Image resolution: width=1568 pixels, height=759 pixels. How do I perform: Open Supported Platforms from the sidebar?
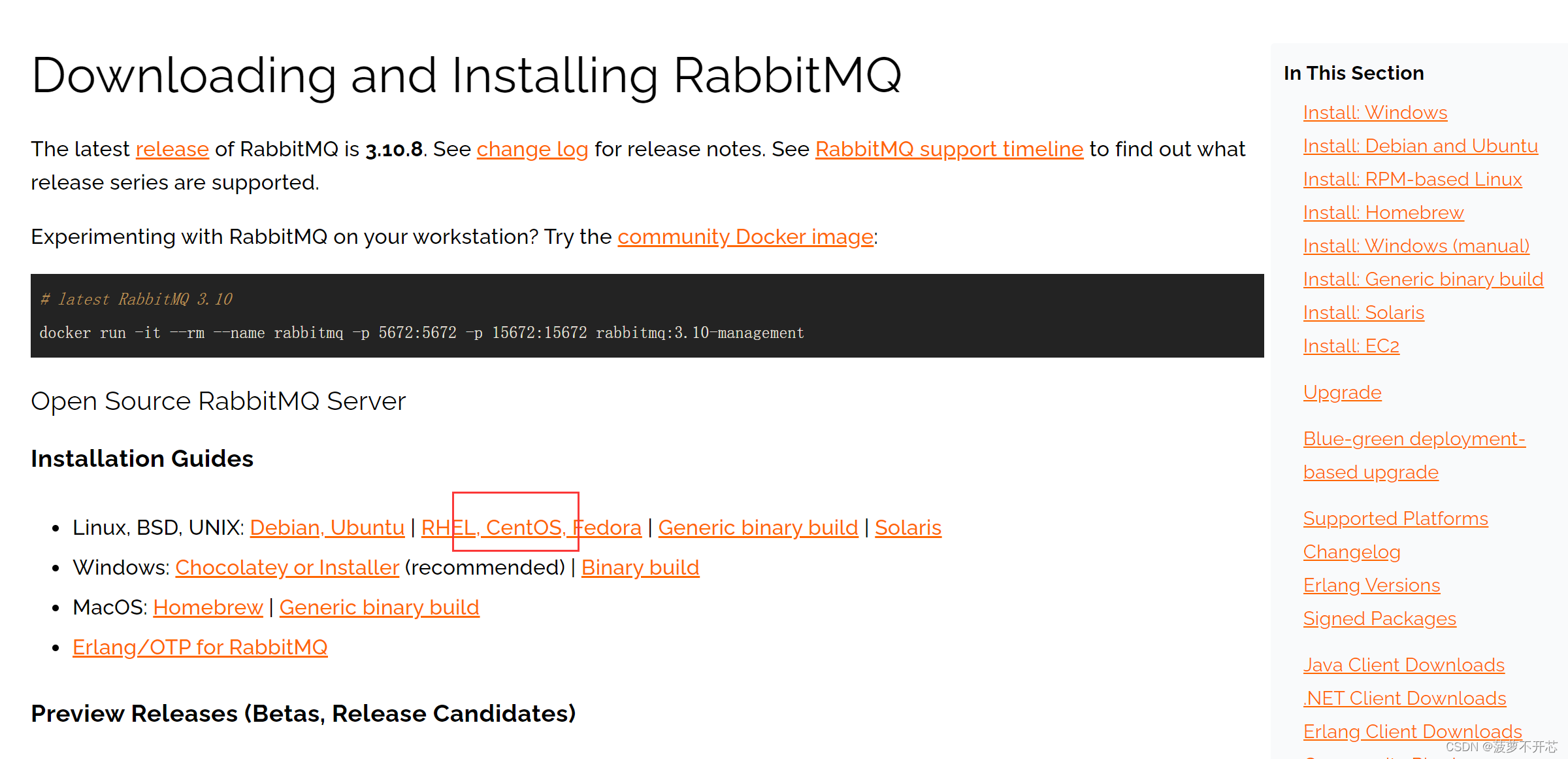pyautogui.click(x=1396, y=518)
